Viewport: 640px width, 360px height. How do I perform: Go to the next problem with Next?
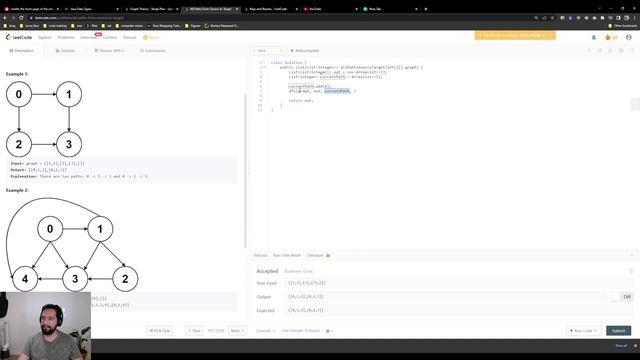click(x=238, y=331)
